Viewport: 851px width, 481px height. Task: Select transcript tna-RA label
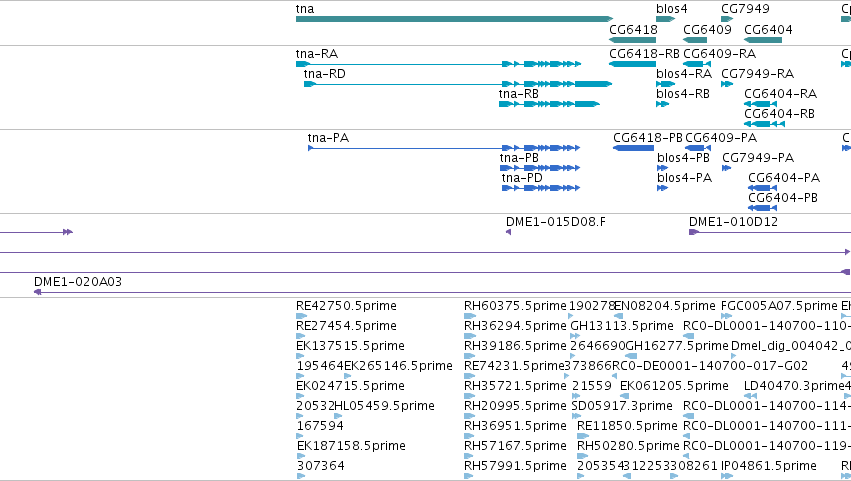pos(317,54)
